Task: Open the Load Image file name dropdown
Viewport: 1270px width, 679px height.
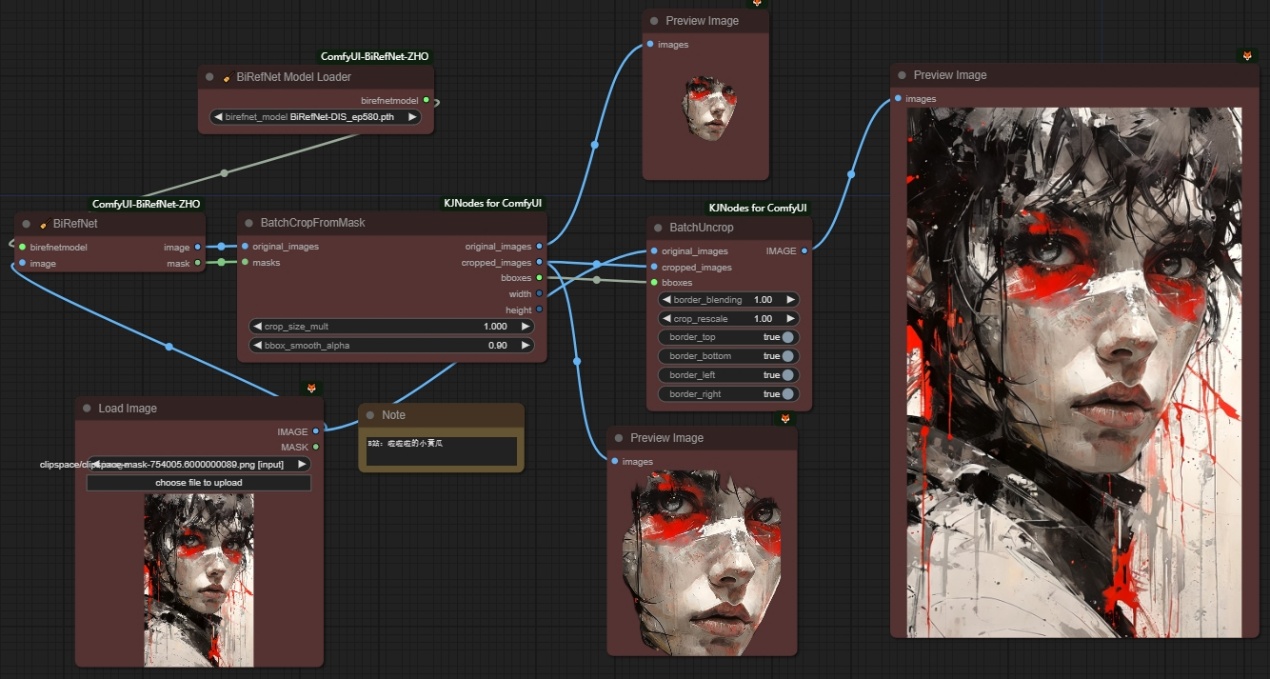Action: (198, 465)
